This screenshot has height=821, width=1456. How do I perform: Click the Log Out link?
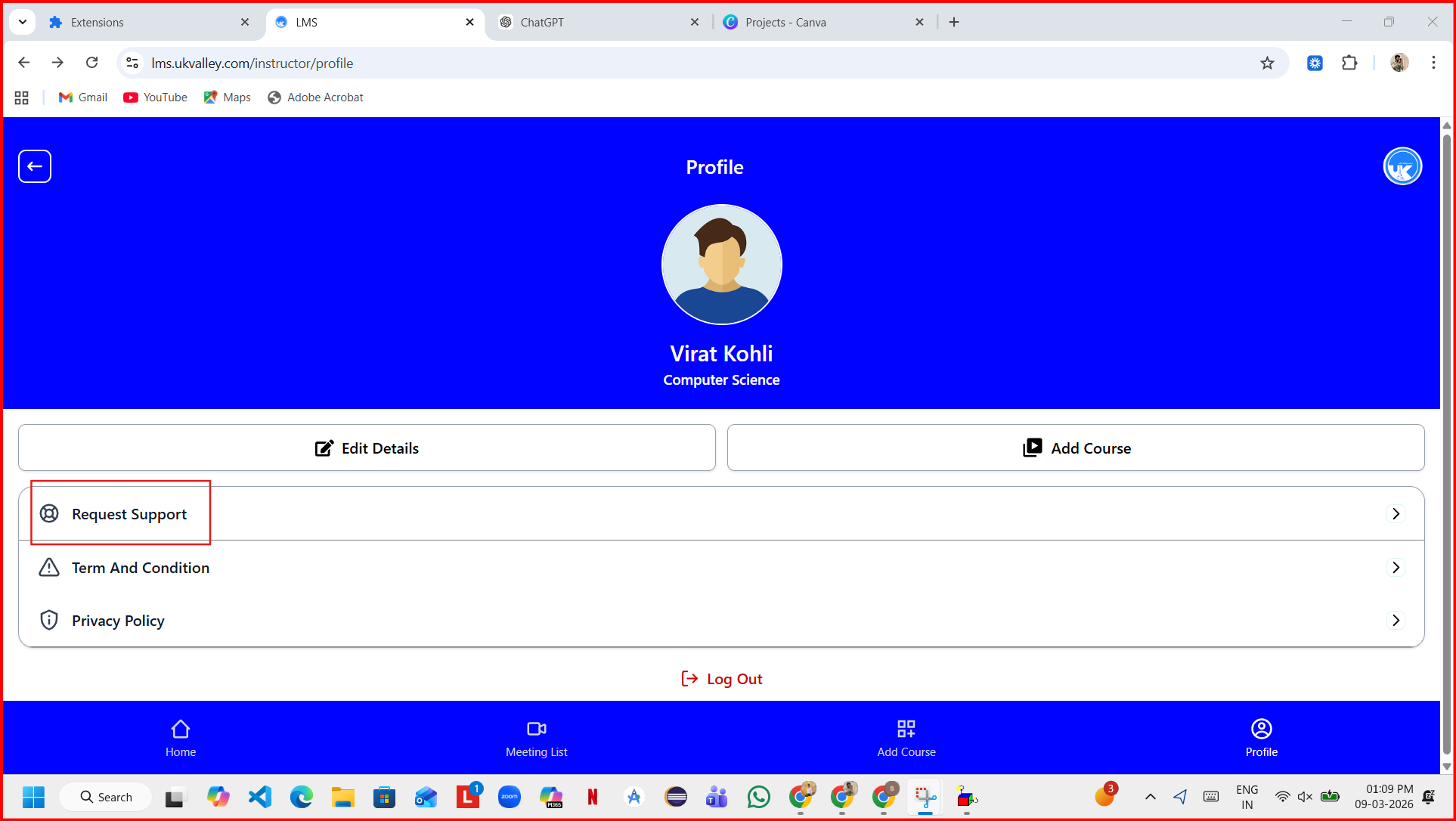tap(722, 679)
